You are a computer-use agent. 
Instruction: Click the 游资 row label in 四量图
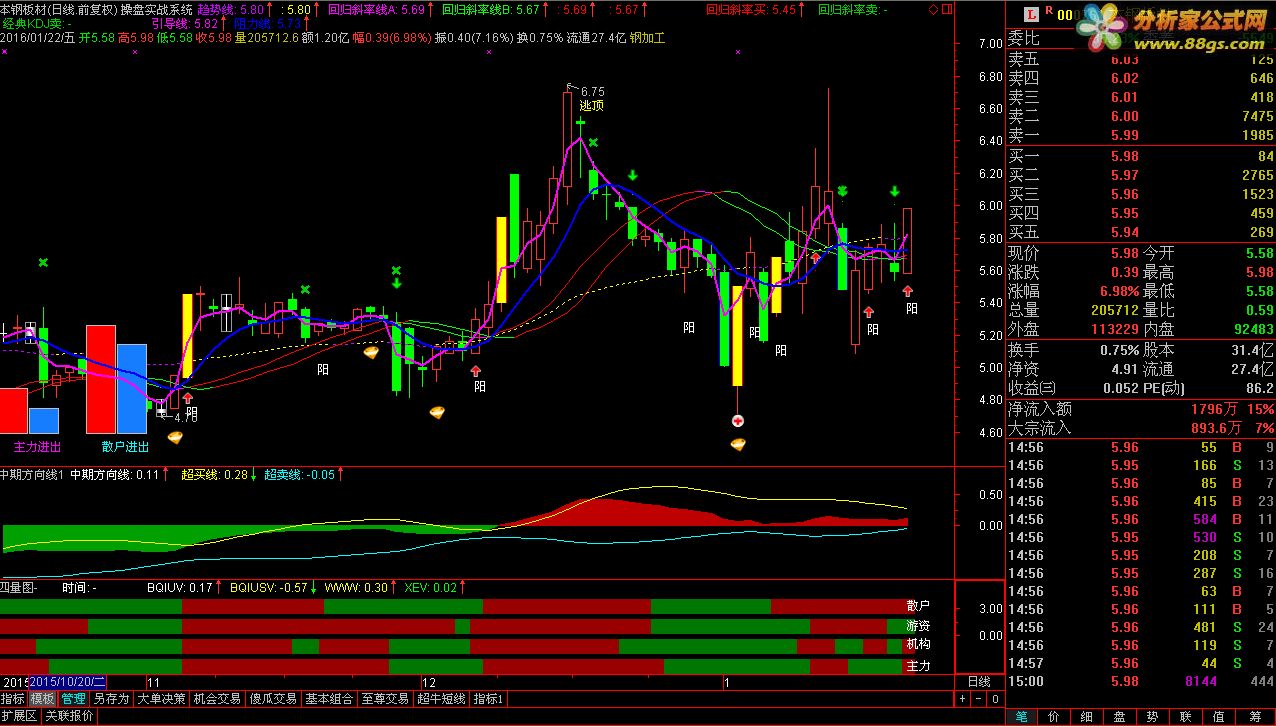pyautogui.click(x=918, y=626)
